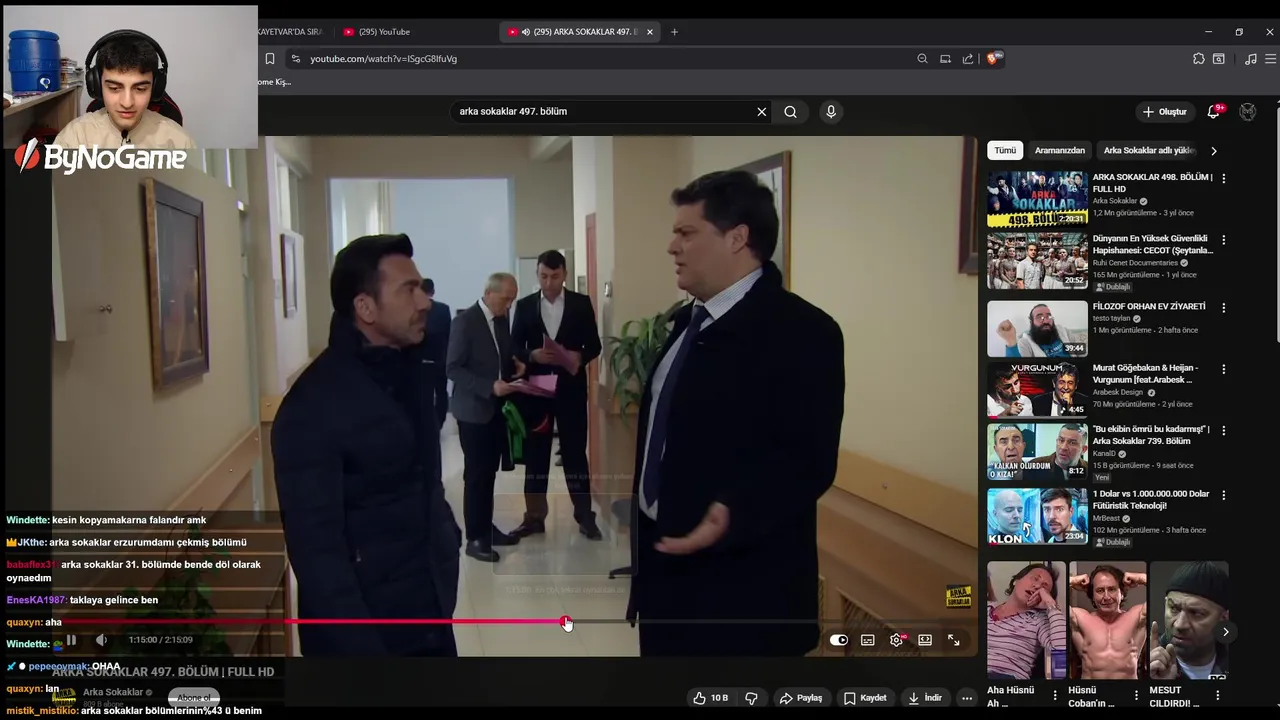The height and width of the screenshot is (720, 1280).
Task: Open the 'Hüsnü Coban'ın' short
Action: pyautogui.click(x=1108, y=620)
